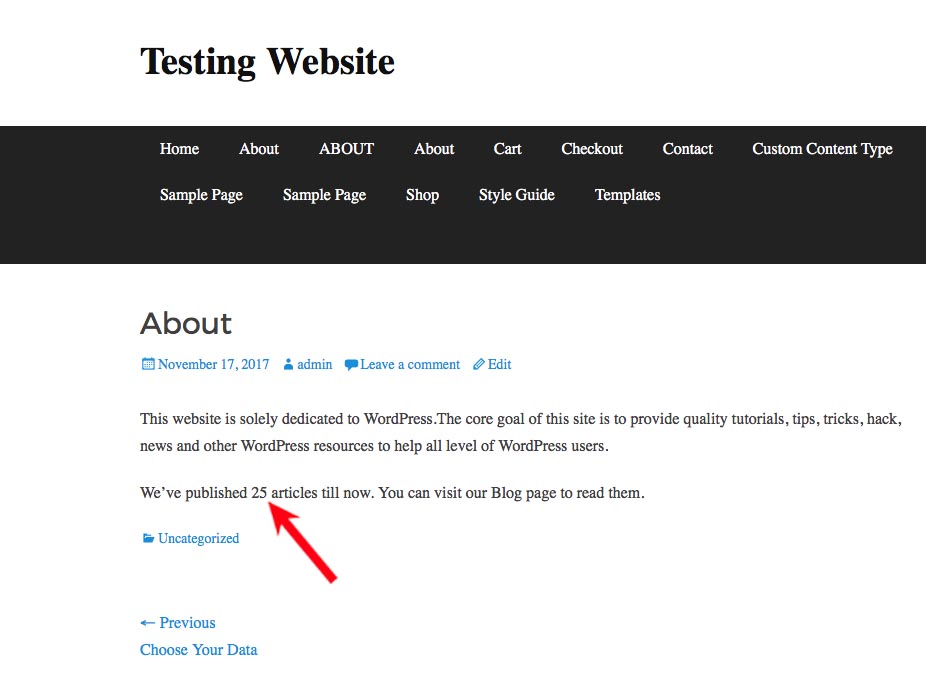
Task: Open the Home menu item
Action: tap(179, 149)
